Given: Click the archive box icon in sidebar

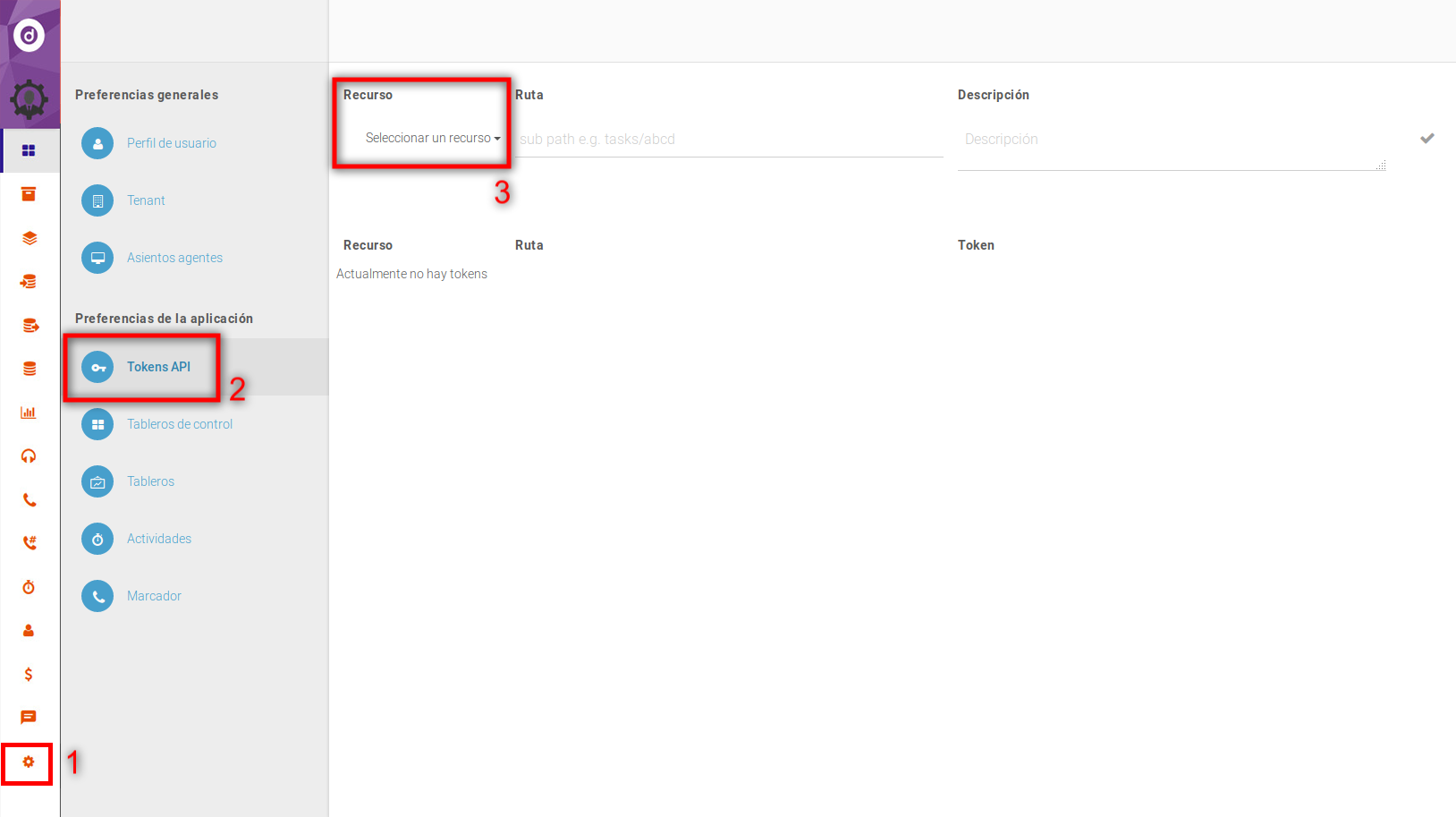Looking at the screenshot, I should coord(29,194).
